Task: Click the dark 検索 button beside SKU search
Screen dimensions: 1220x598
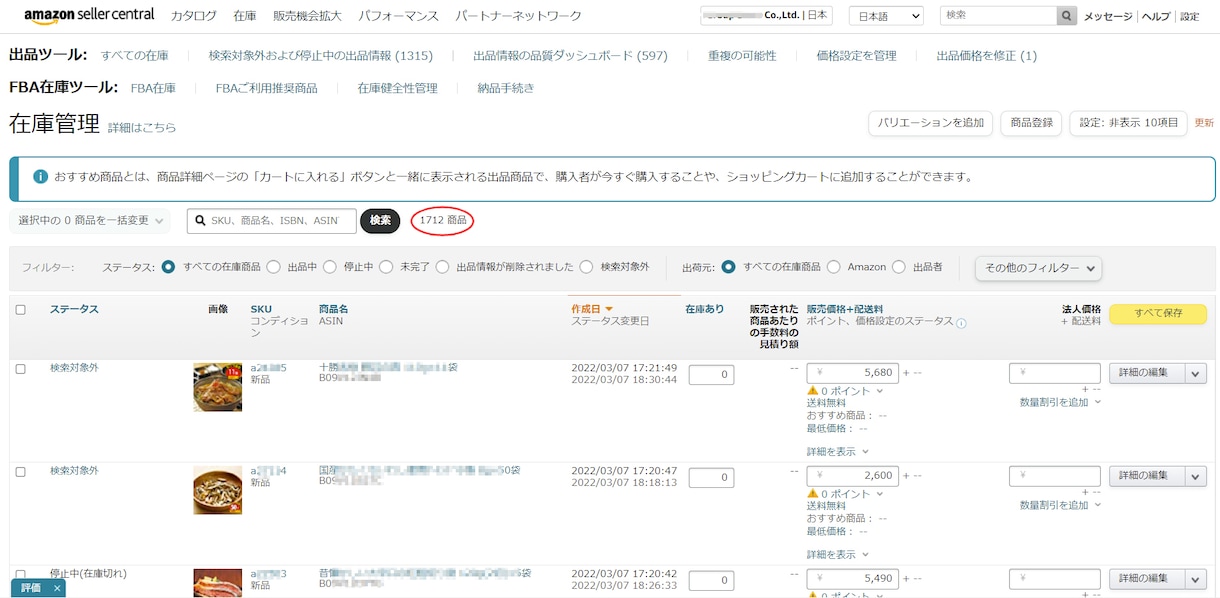Action: pyautogui.click(x=380, y=221)
